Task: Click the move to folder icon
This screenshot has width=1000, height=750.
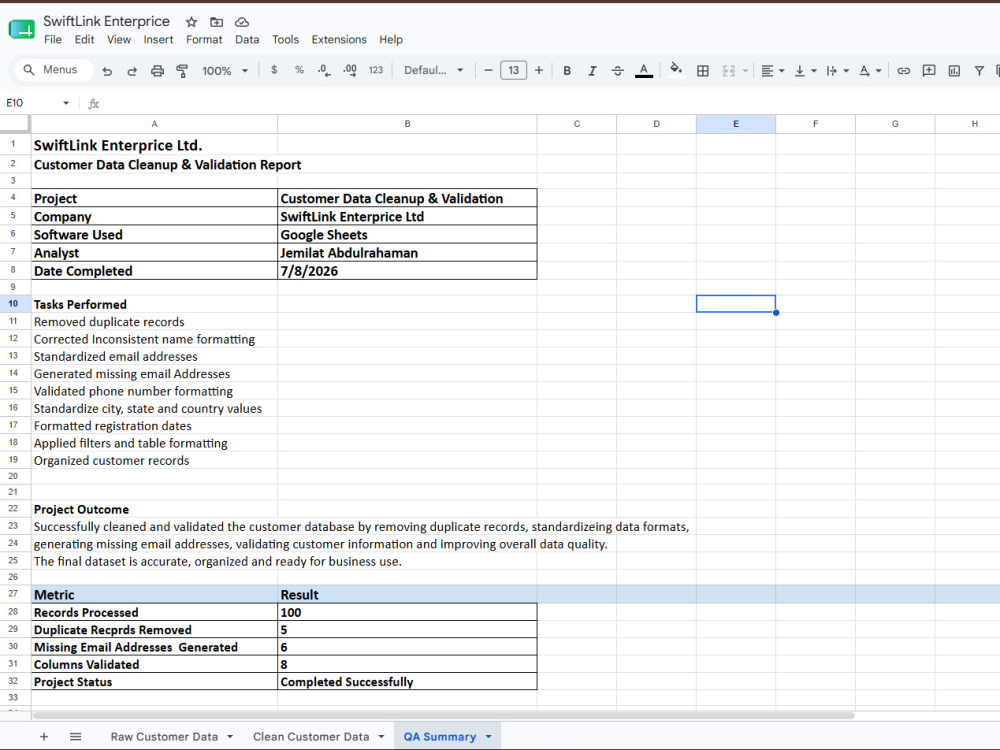Action: [217, 22]
